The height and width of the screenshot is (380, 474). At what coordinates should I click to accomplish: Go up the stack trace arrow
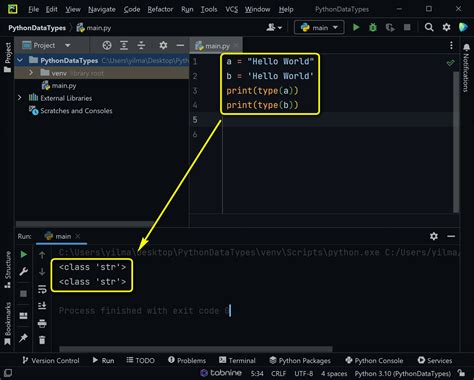click(42, 255)
